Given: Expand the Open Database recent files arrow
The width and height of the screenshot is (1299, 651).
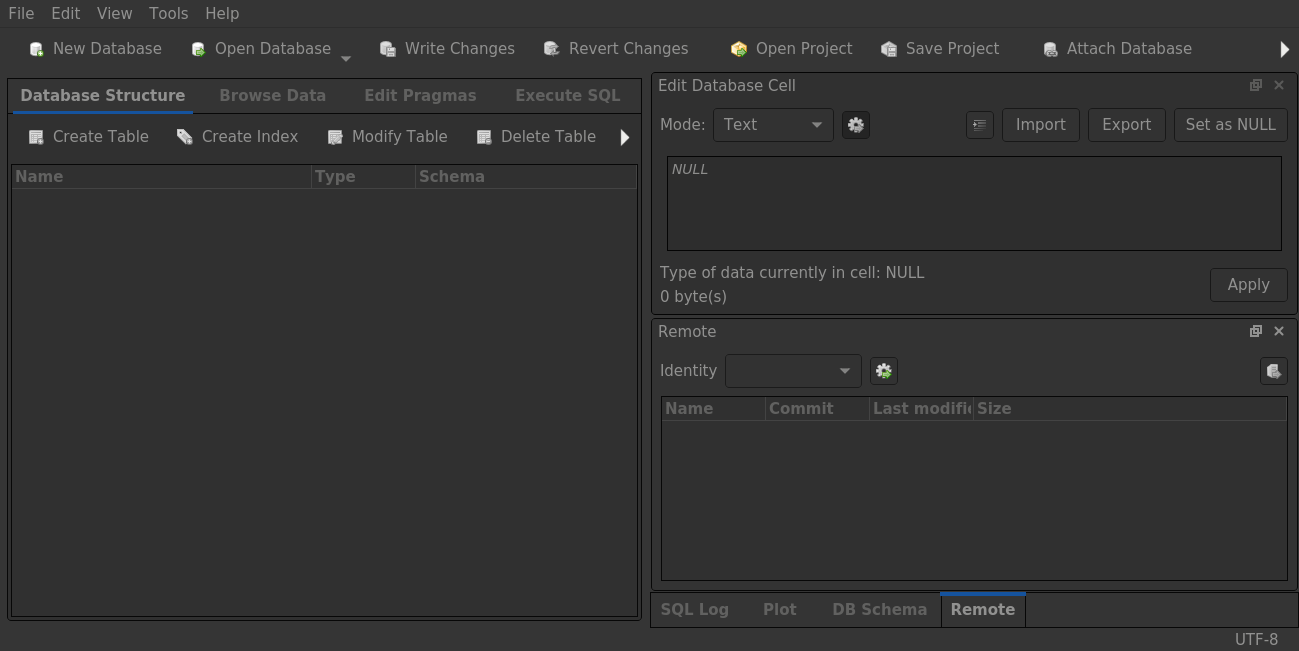Looking at the screenshot, I should pyautogui.click(x=346, y=58).
